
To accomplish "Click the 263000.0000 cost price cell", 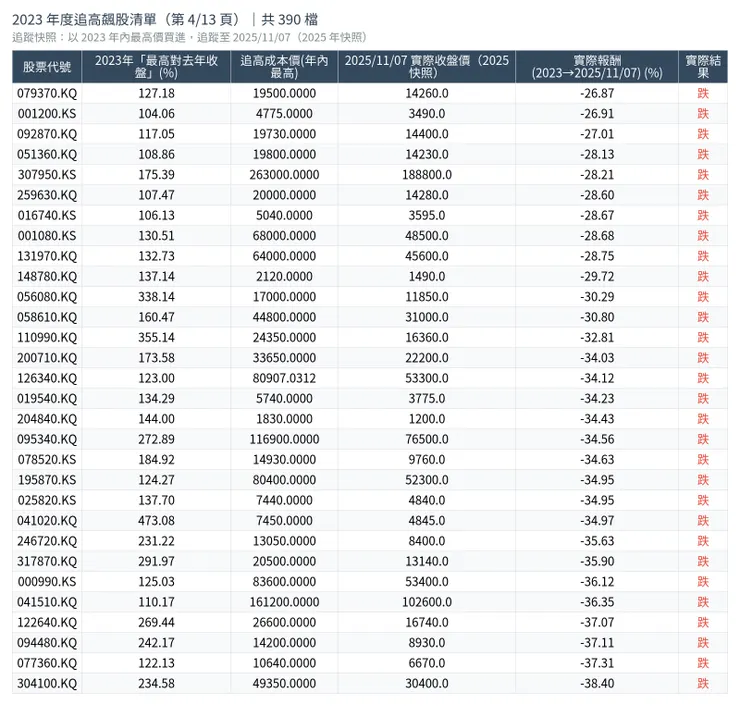I will pos(284,175).
